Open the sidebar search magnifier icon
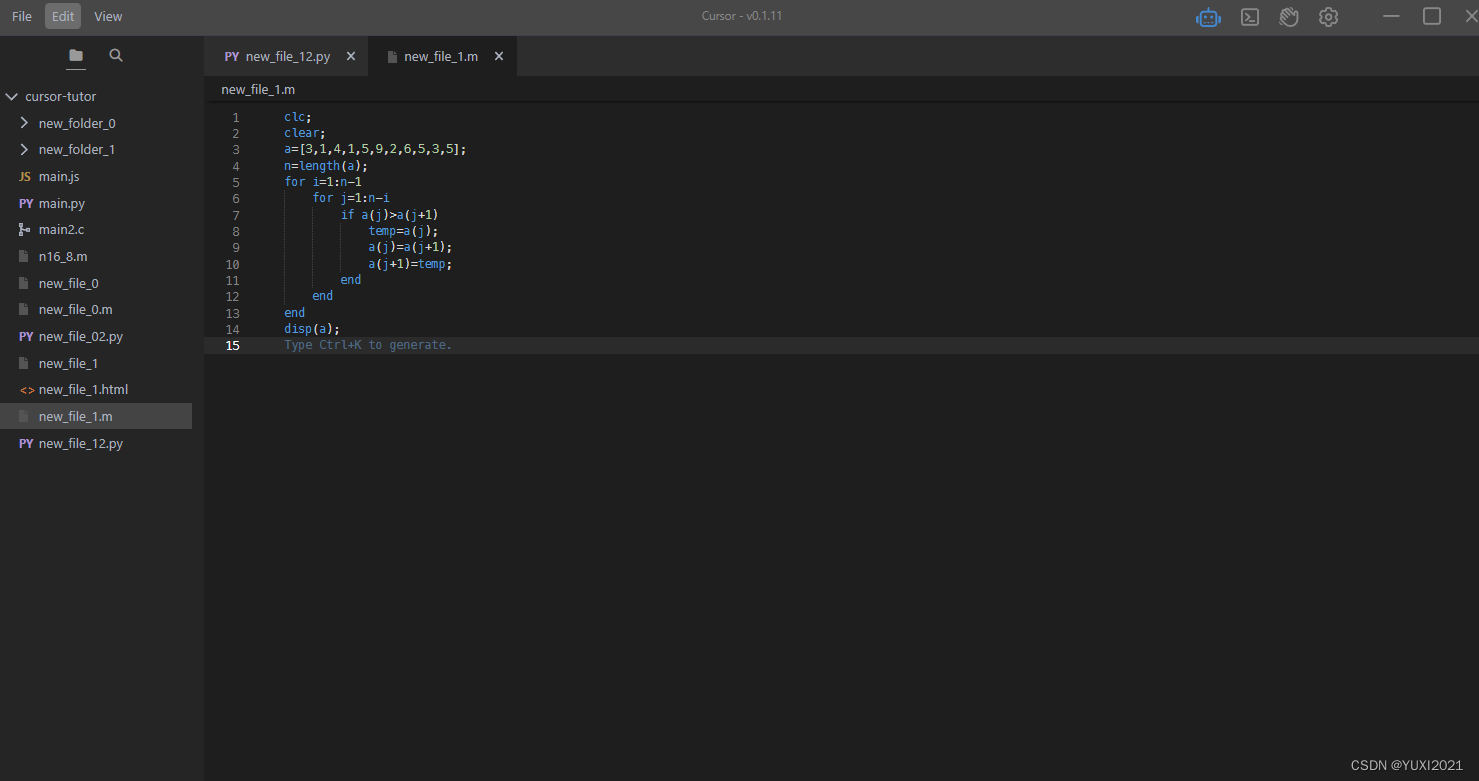The height and width of the screenshot is (781, 1479). coord(116,56)
